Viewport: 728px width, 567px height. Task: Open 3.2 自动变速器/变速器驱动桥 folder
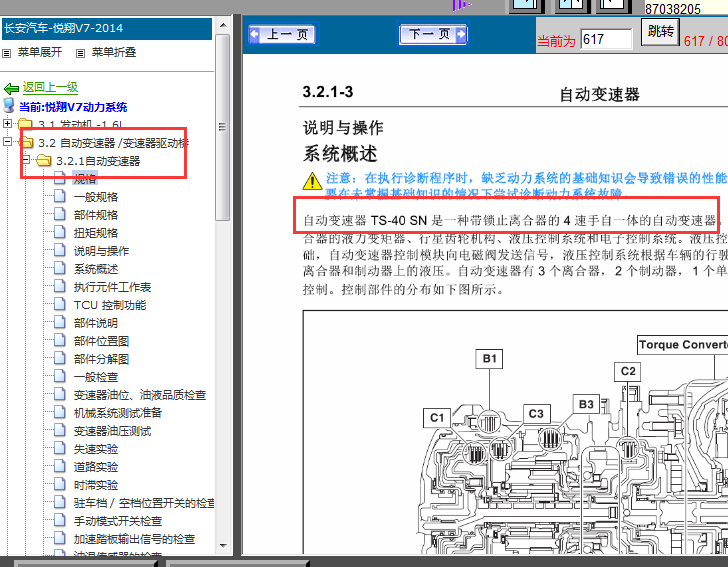point(113,143)
